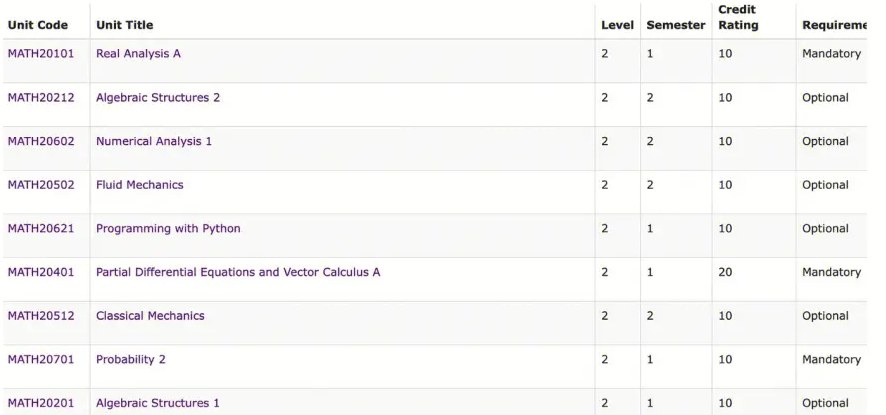
Task: View the Numerical Analysis 1 unit
Action: (x=153, y=141)
